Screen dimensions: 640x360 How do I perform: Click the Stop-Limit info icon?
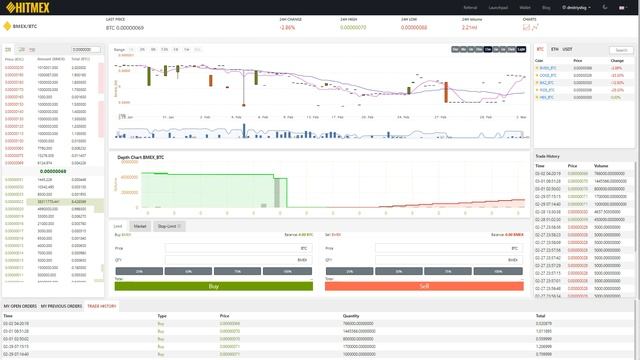click(179, 226)
